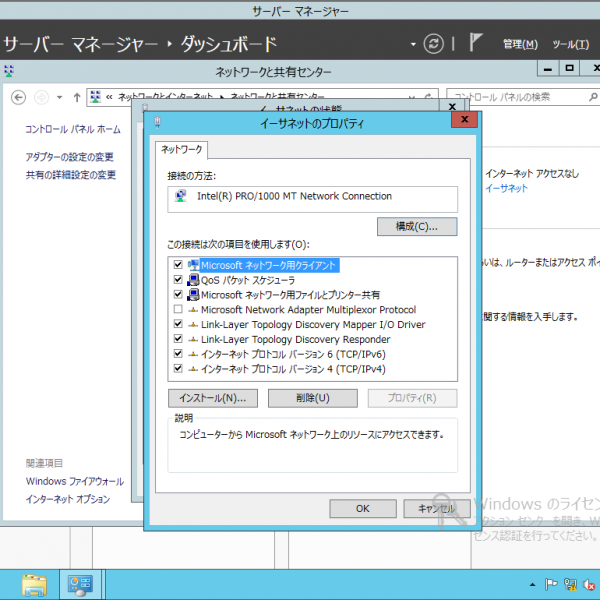Screen dimensions: 600x600
Task: Open the notifications flag in Server Manager
Action: pyautogui.click(x=476, y=43)
